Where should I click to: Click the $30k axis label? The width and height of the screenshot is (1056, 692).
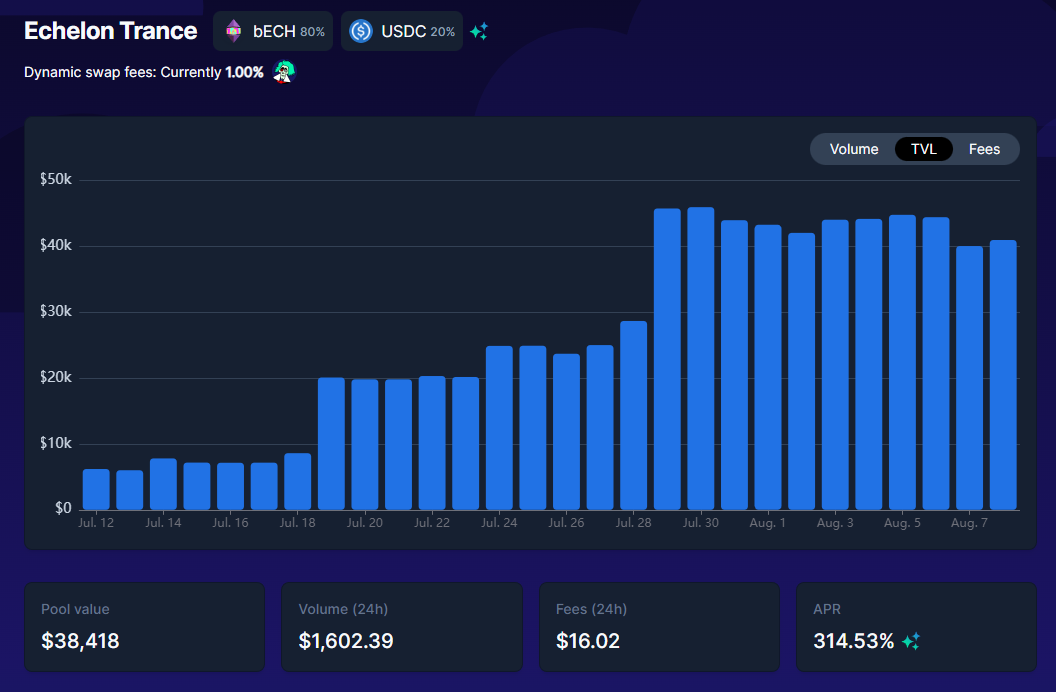(55, 311)
